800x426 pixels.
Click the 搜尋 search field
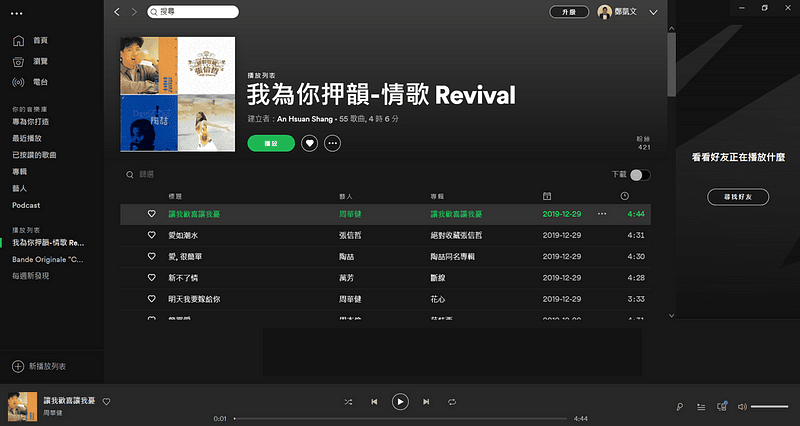[193, 12]
